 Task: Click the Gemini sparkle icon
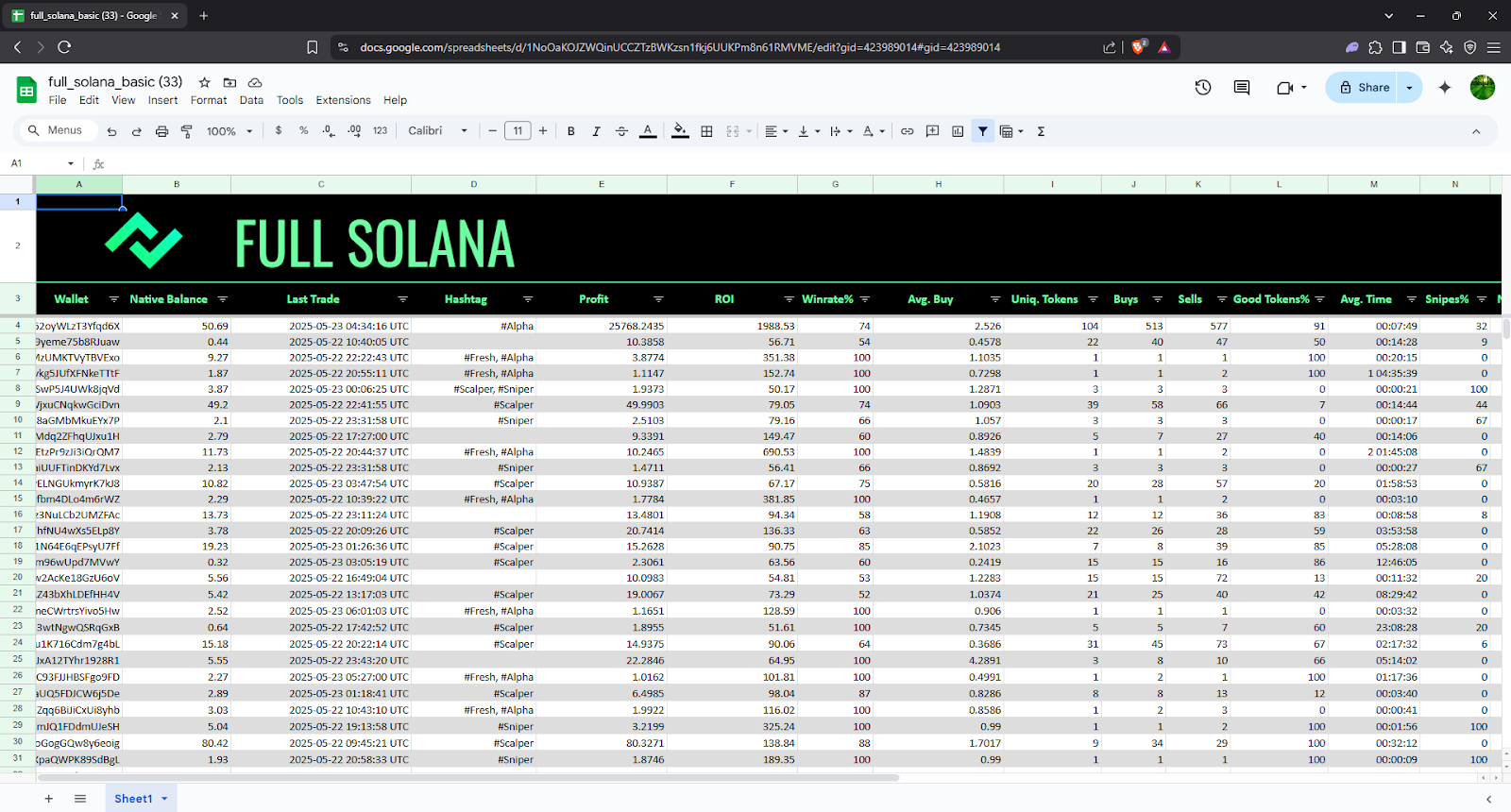1444,87
